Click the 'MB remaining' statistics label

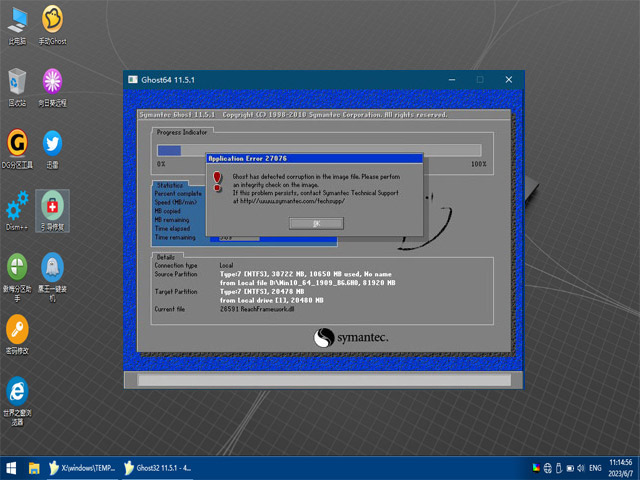click(172, 220)
